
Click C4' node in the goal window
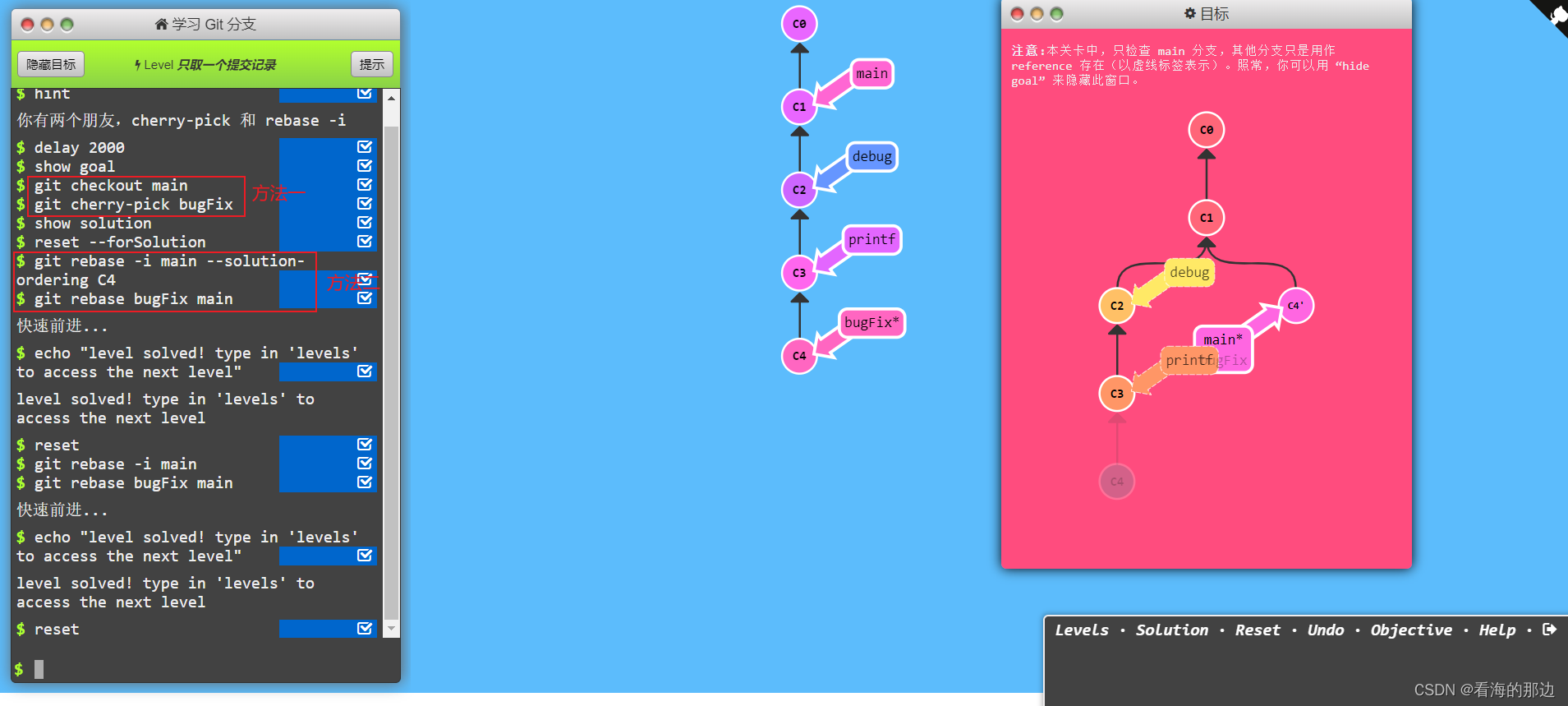[1296, 306]
